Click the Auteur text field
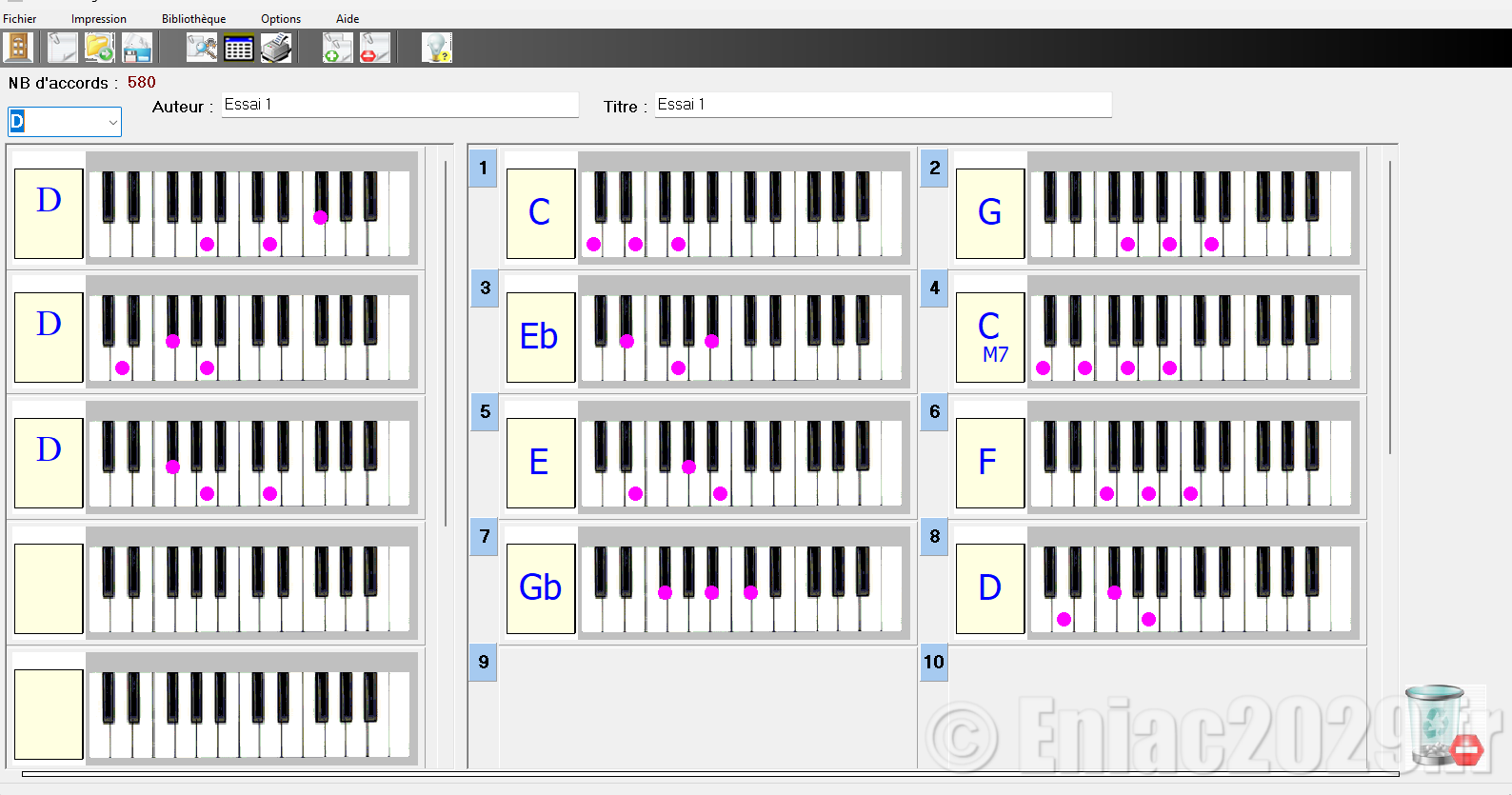The image size is (1512, 795). click(x=400, y=105)
